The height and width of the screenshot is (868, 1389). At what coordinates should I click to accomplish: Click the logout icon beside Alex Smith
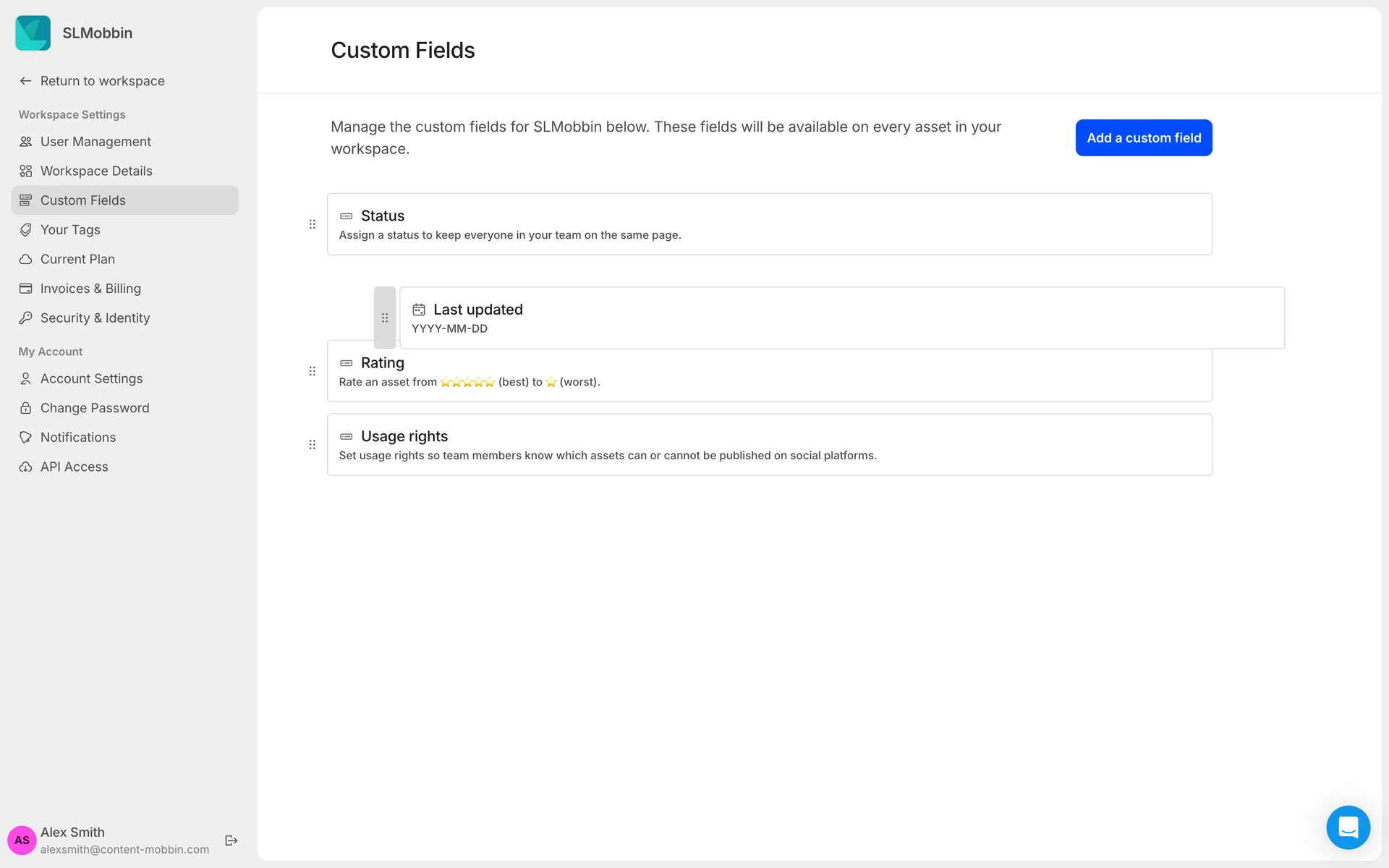point(231,841)
